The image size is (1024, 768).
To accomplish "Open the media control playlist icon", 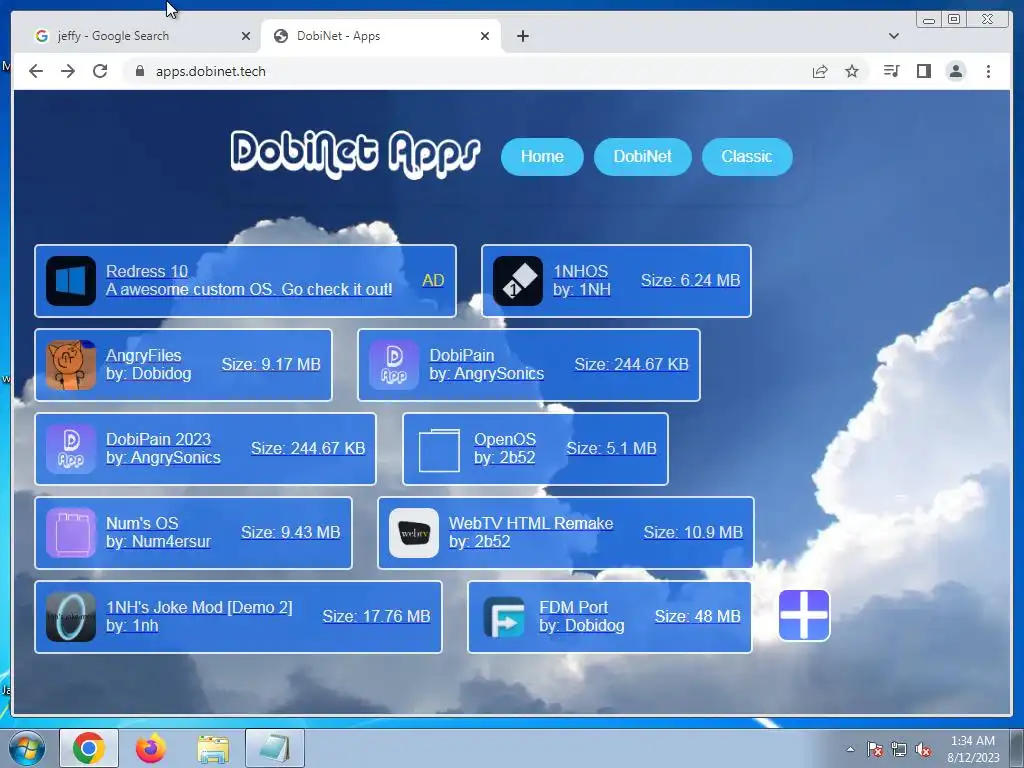I will pyautogui.click(x=891, y=71).
